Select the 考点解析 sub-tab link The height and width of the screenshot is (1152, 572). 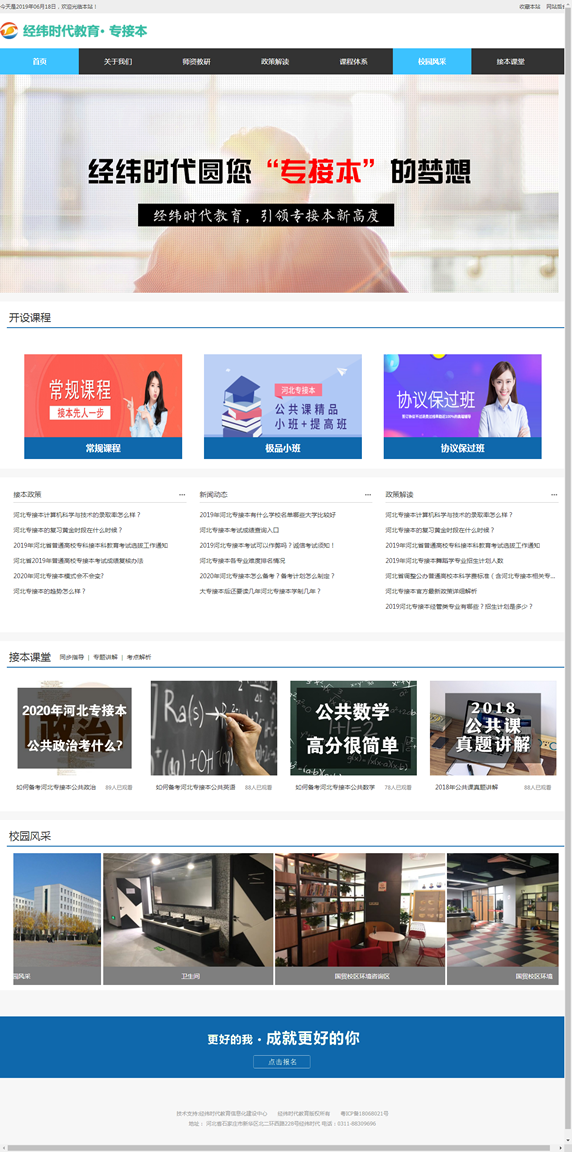tap(139, 658)
